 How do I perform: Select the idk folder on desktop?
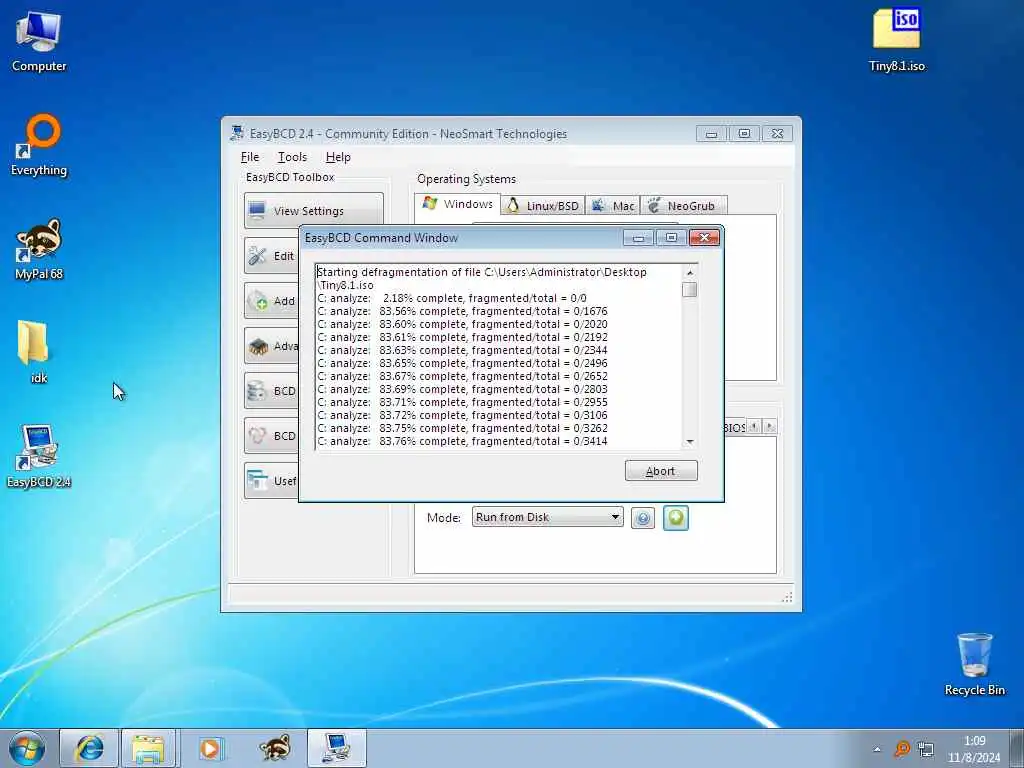click(x=34, y=351)
